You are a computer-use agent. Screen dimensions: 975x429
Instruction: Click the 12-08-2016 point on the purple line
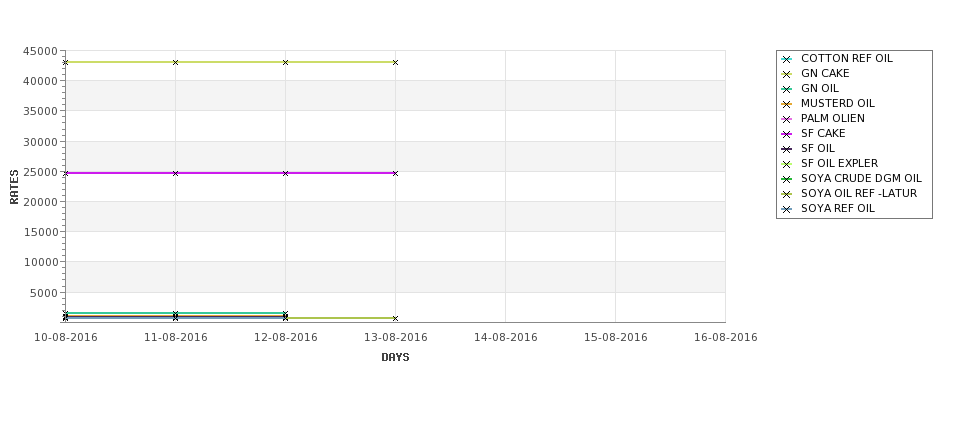click(x=285, y=173)
